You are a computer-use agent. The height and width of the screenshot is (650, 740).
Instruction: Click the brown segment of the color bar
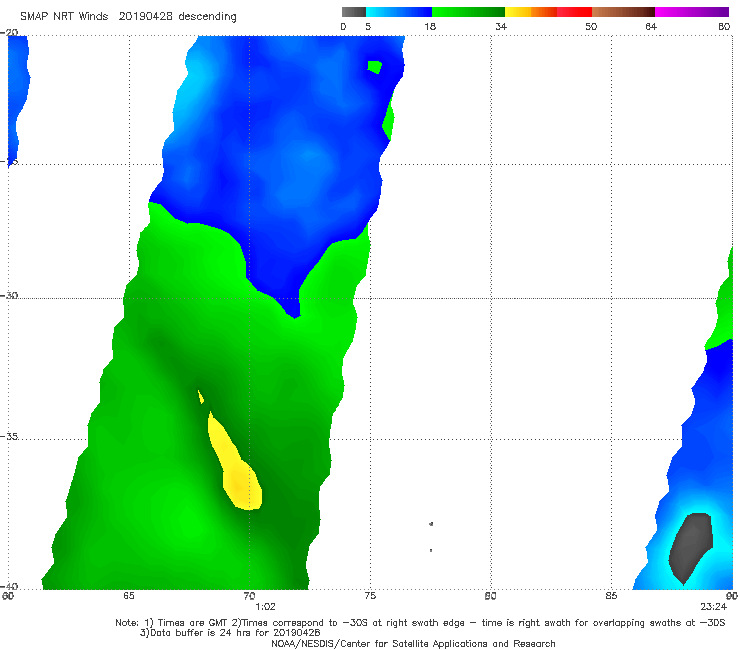tap(623, 12)
